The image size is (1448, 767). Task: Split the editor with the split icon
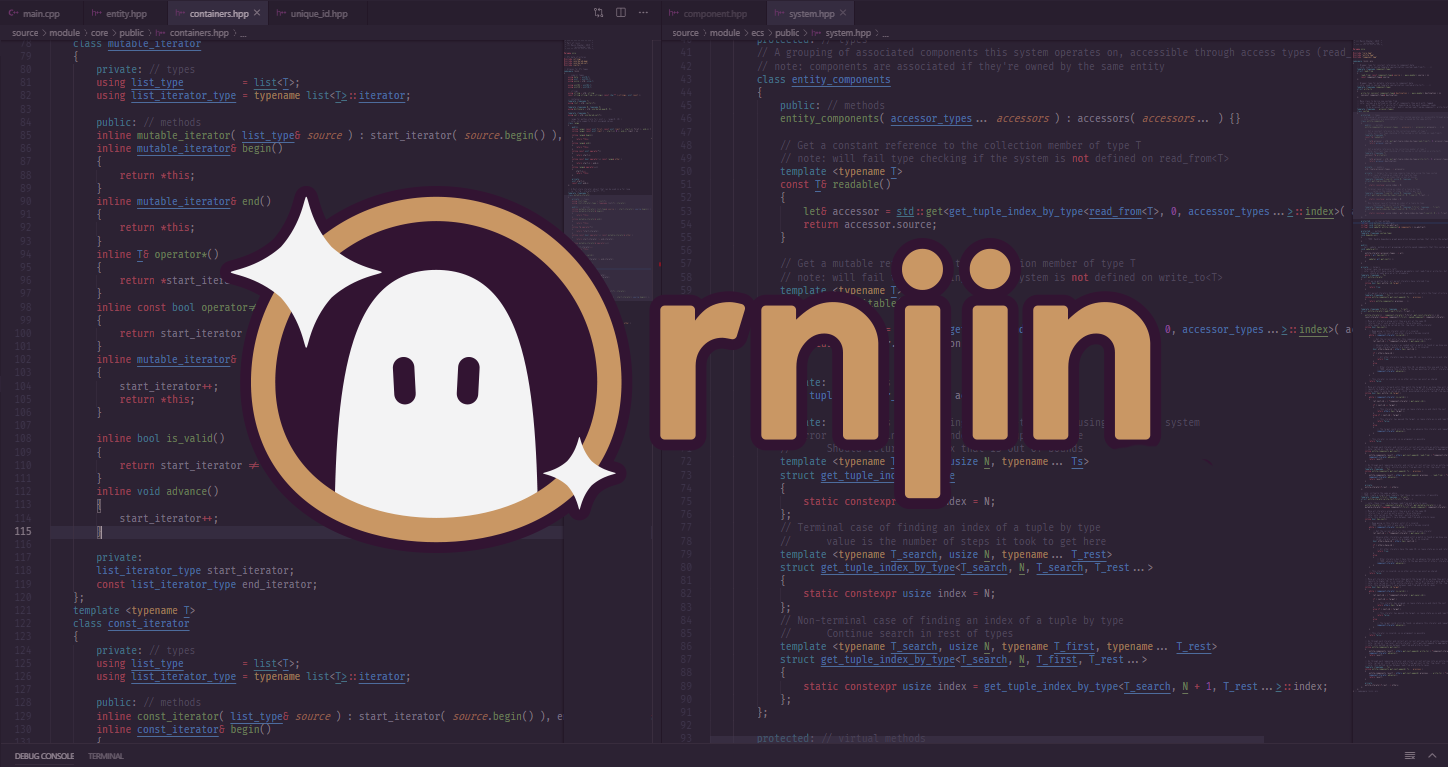[621, 13]
